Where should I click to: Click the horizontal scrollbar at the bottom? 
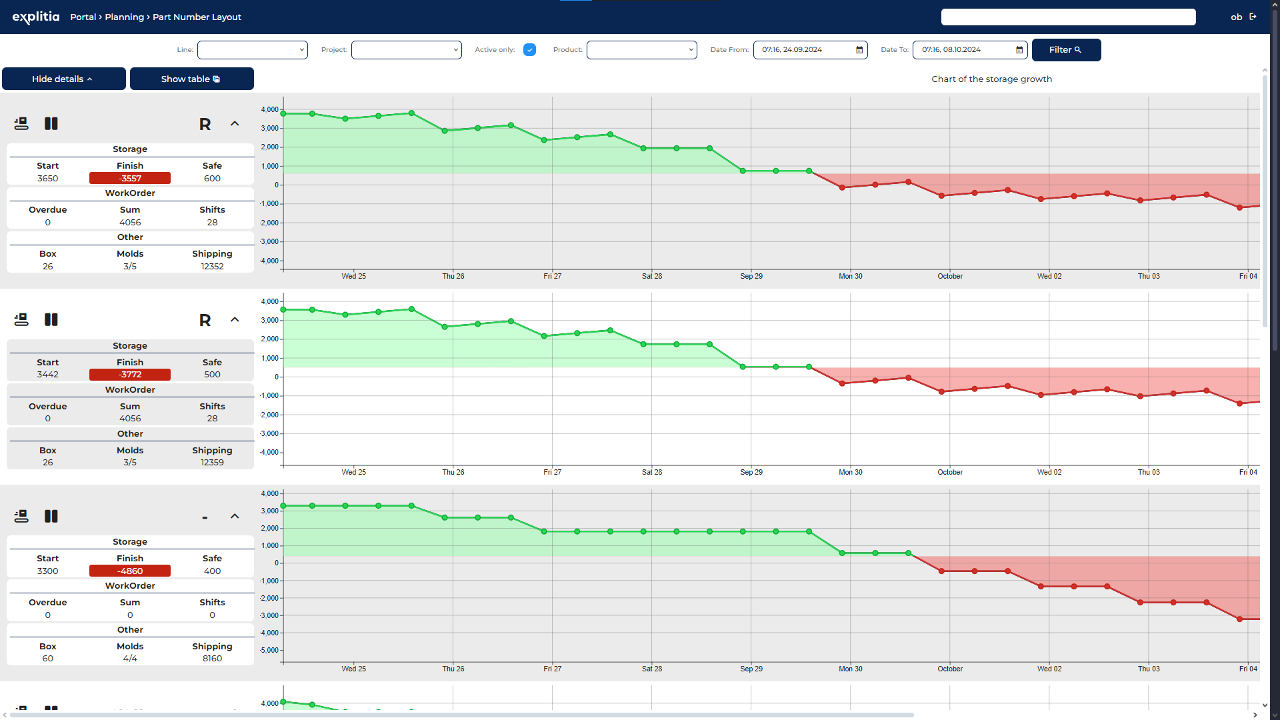[460, 715]
